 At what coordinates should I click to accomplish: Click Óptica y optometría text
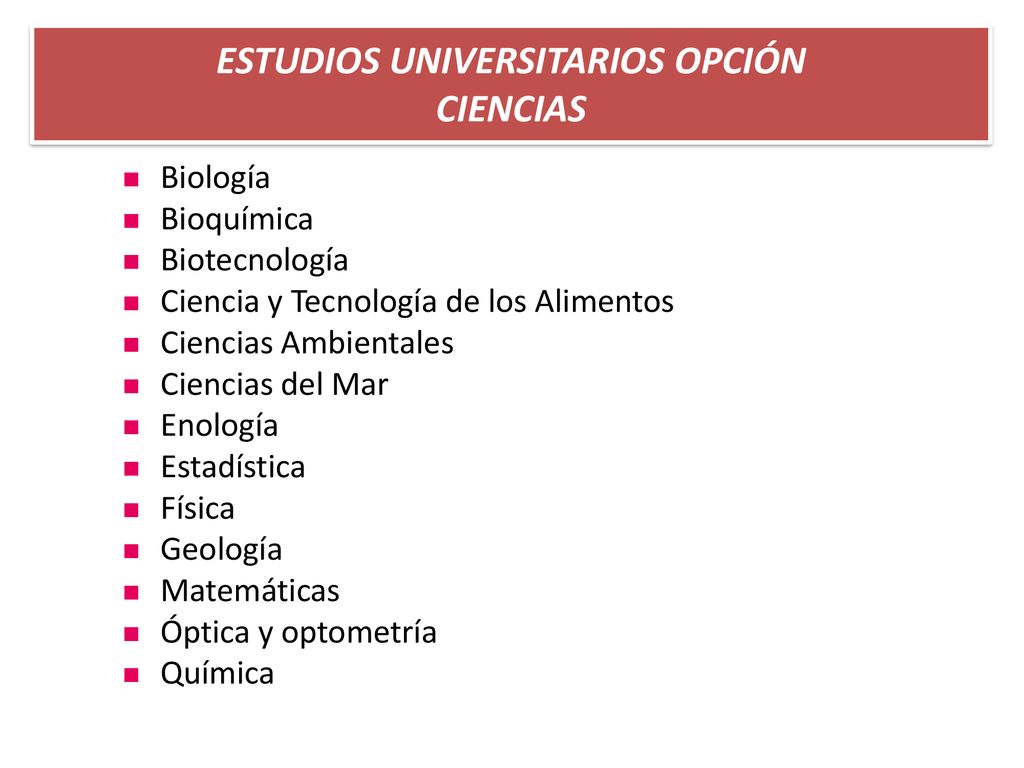coord(298,632)
